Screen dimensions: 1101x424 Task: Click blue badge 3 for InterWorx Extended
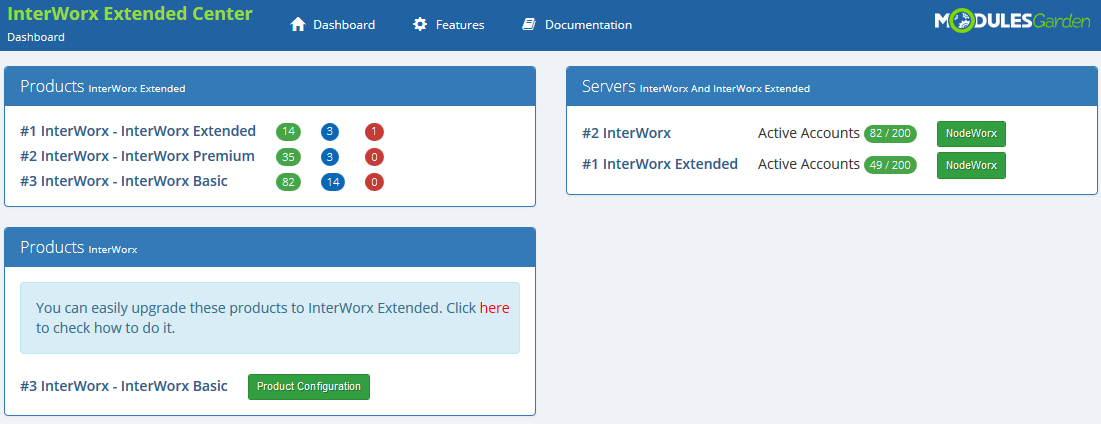click(x=331, y=132)
